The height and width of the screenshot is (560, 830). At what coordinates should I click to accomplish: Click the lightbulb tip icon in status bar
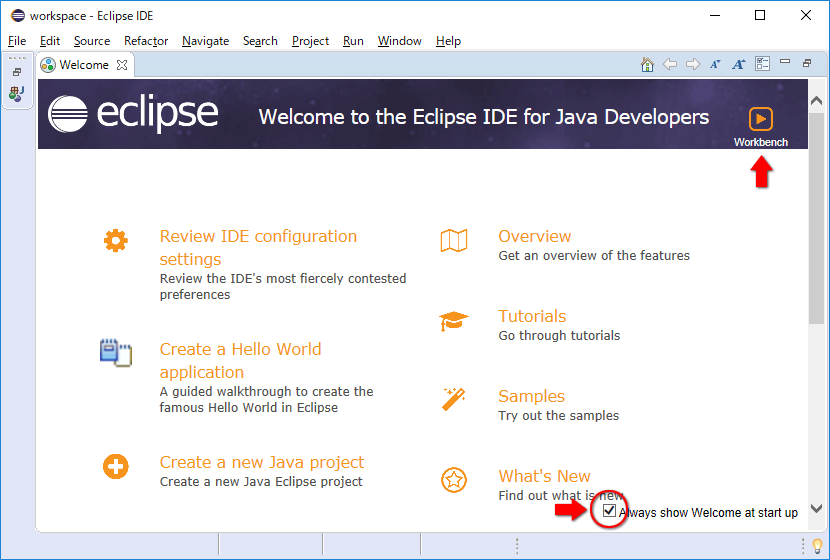tap(817, 546)
